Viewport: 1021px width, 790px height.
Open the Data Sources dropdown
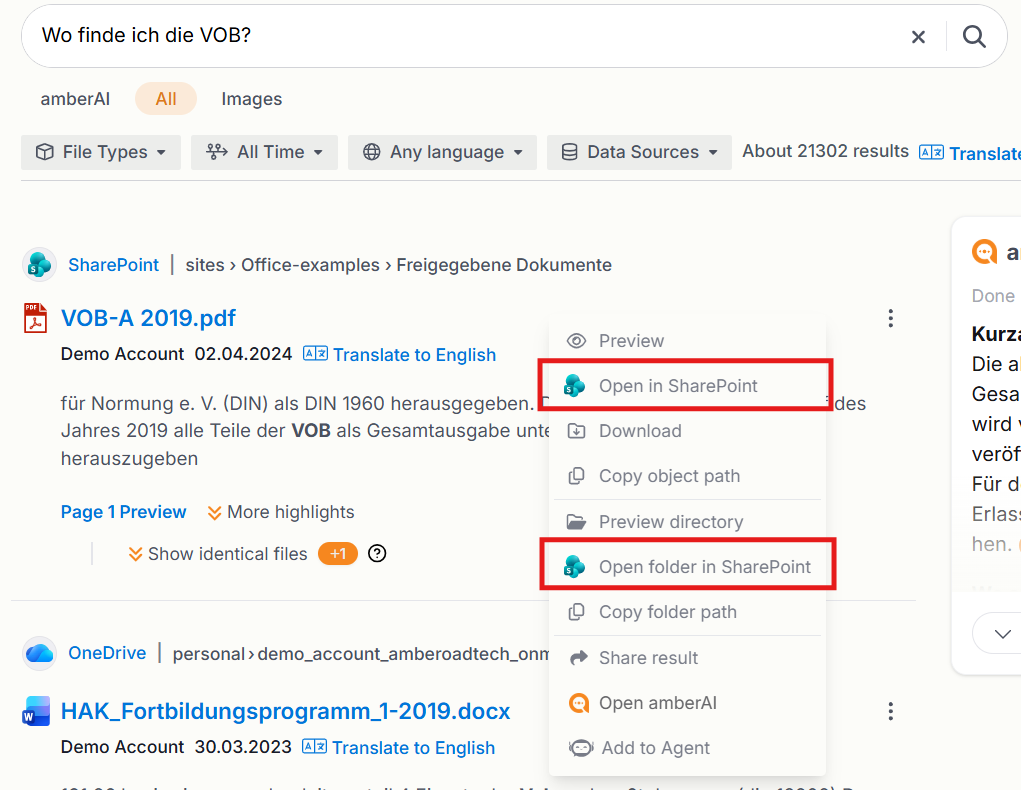point(639,152)
